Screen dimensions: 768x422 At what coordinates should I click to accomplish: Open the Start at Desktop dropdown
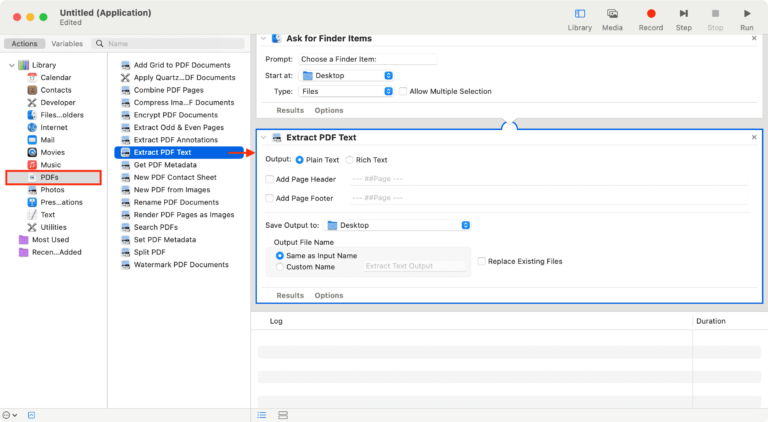coord(346,75)
